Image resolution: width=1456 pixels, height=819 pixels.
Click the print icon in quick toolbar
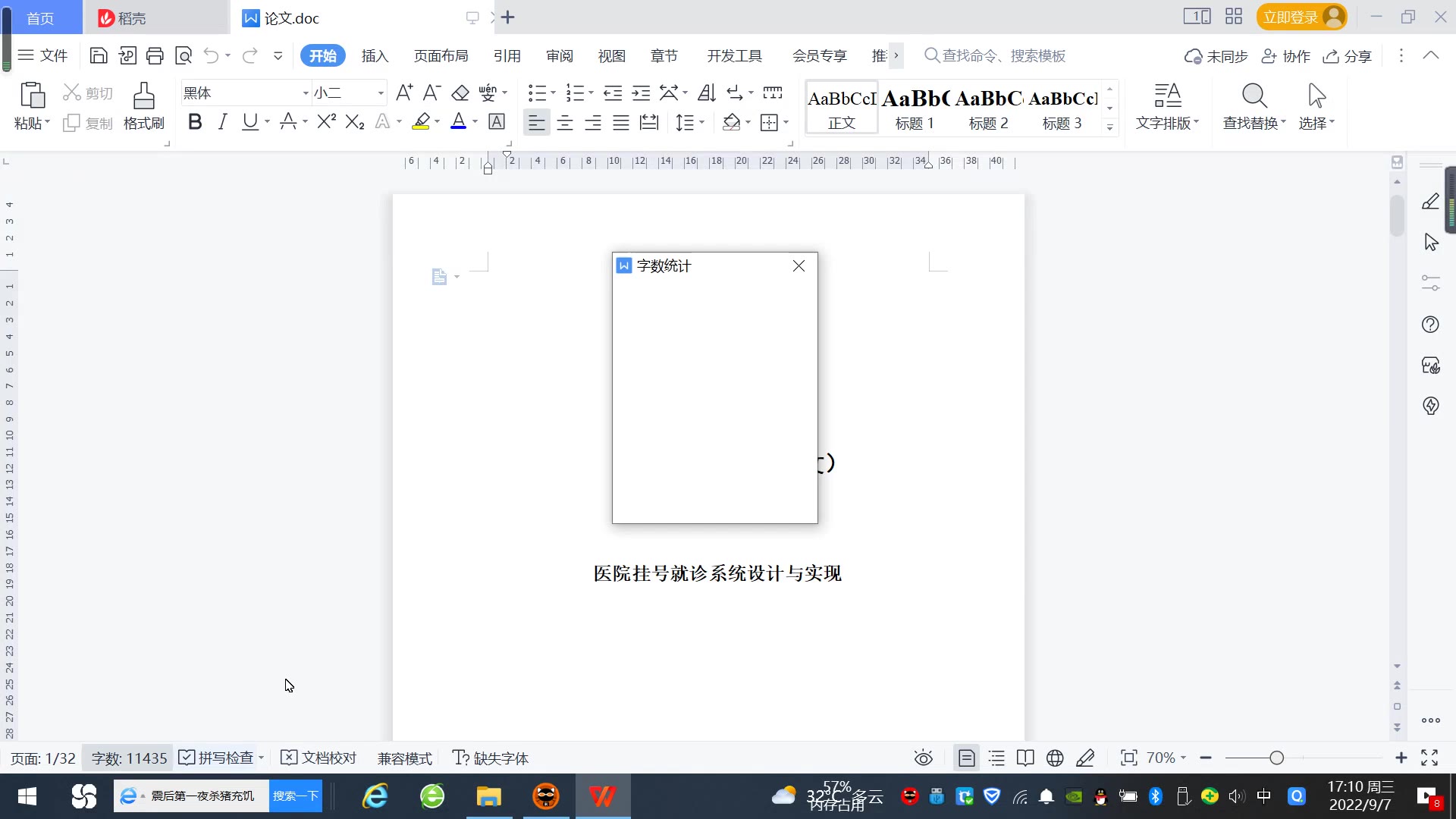(155, 55)
